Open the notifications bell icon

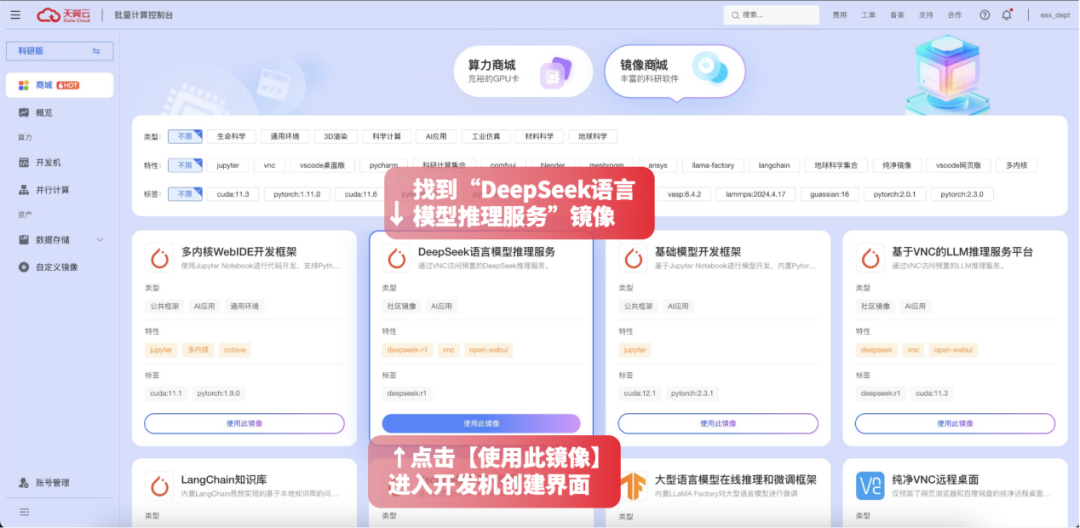pos(1006,14)
